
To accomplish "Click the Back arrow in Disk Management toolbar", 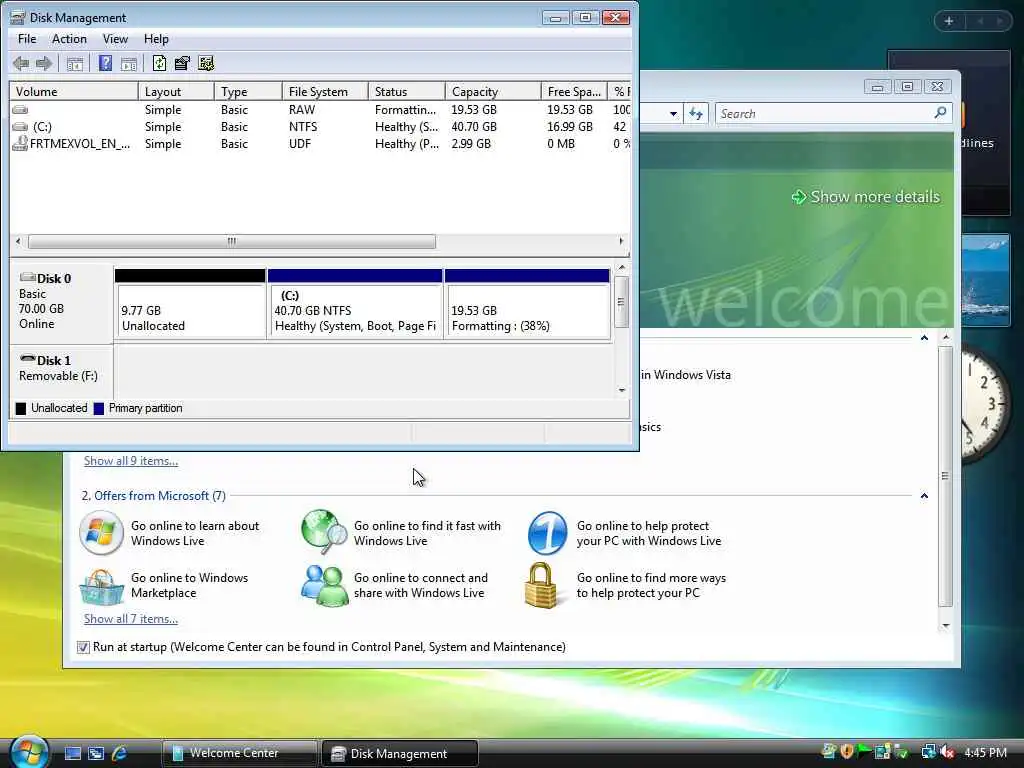I will pyautogui.click(x=21, y=63).
